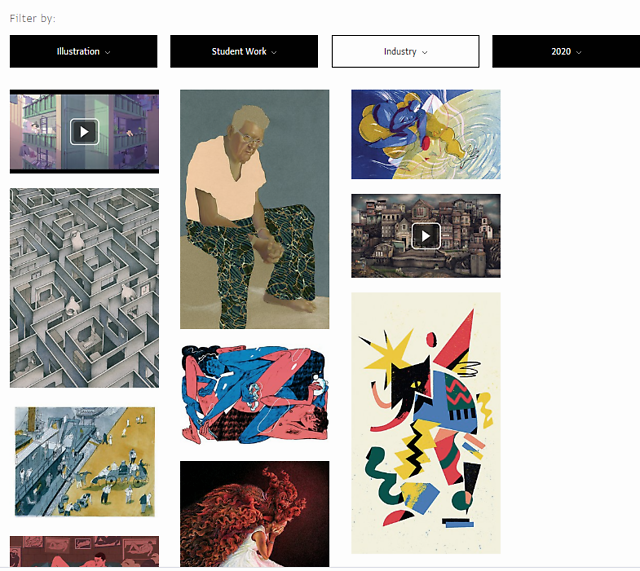Open the Illustration filter dropdown
Image resolution: width=640 pixels, height=571 pixels.
coord(83,51)
